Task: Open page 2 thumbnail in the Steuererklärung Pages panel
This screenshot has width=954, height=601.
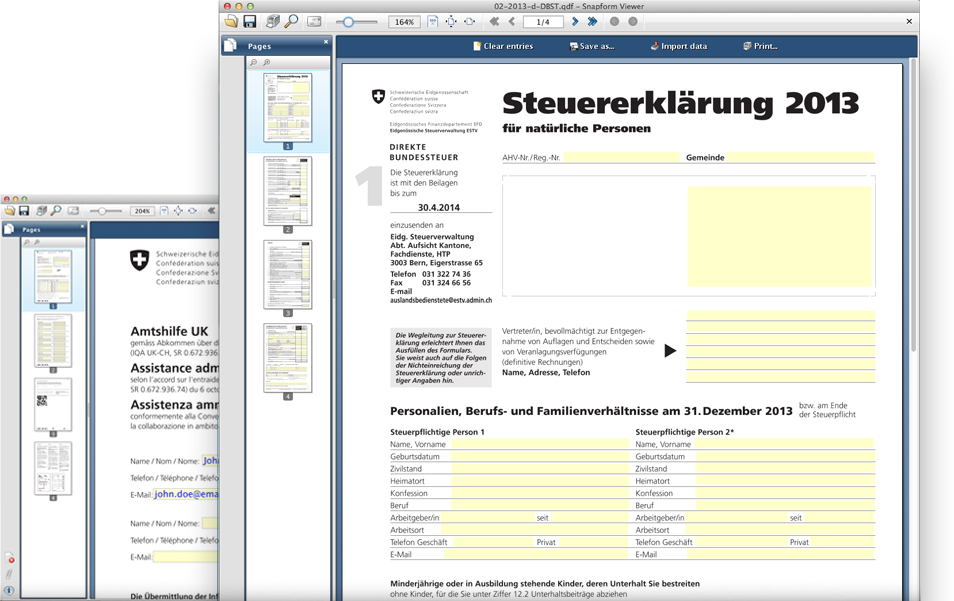Action: (287, 190)
